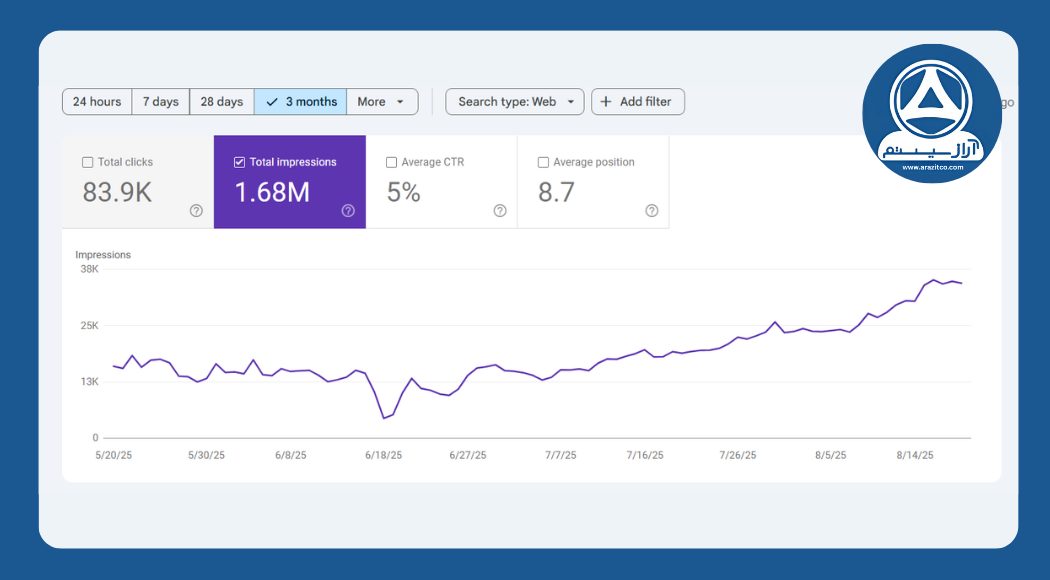Tick the Average position checkbox
1050x580 pixels.
(543, 162)
